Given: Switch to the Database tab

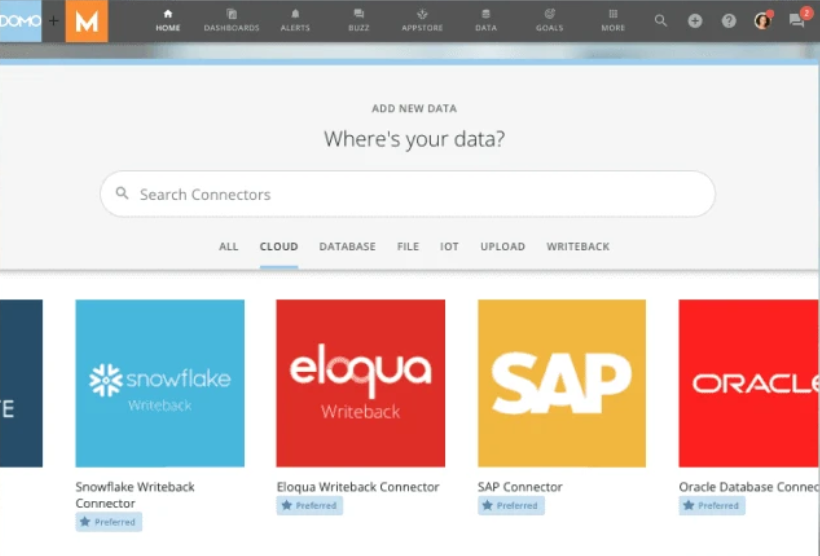Looking at the screenshot, I should coord(347,246).
